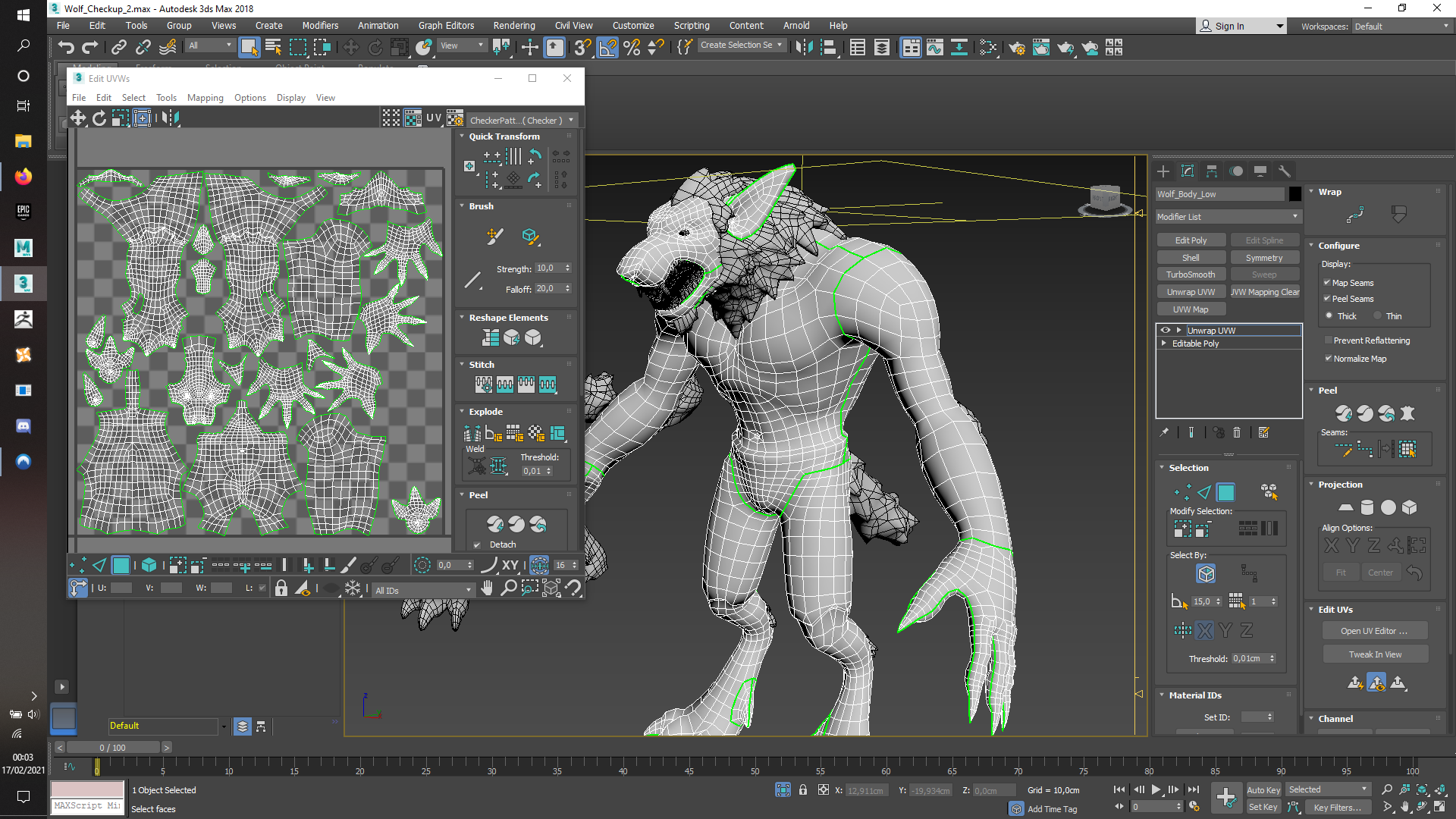Click the Mirror tool in main toolbar
This screenshot has width=1456, height=819.
805,47
